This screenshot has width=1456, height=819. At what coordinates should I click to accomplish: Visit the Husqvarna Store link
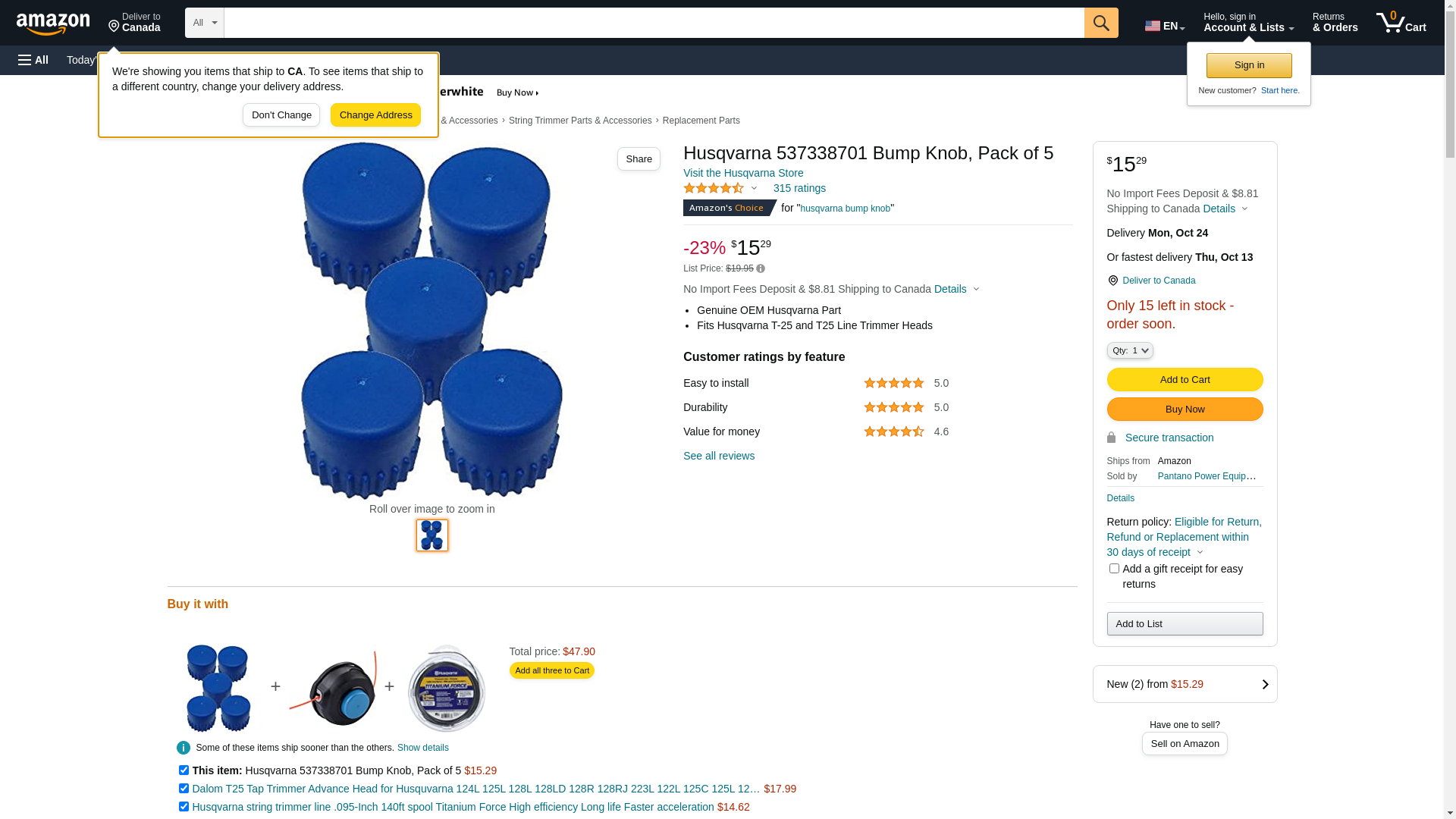coord(743,173)
